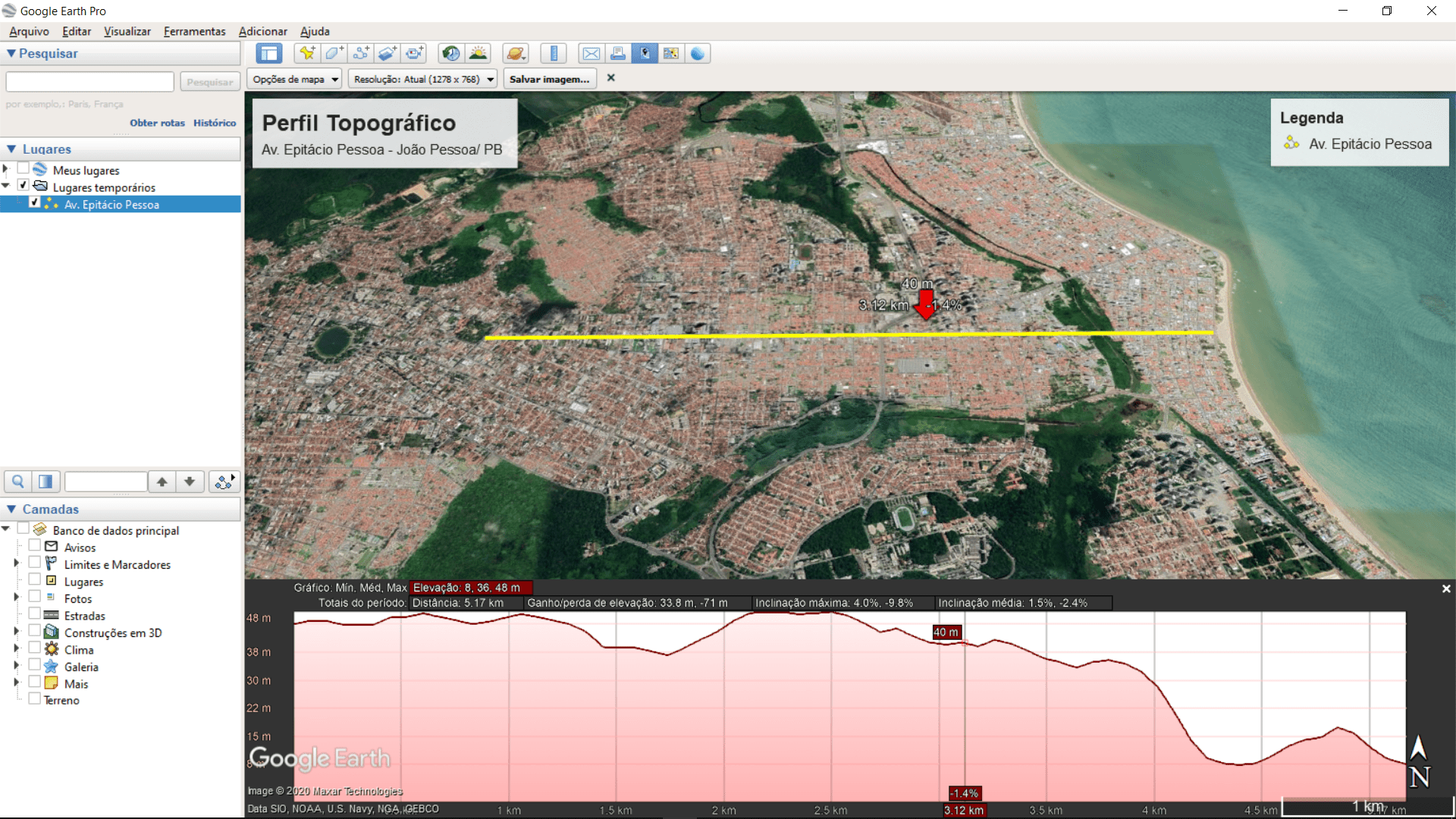Open the Ferramentas menu

tap(194, 31)
